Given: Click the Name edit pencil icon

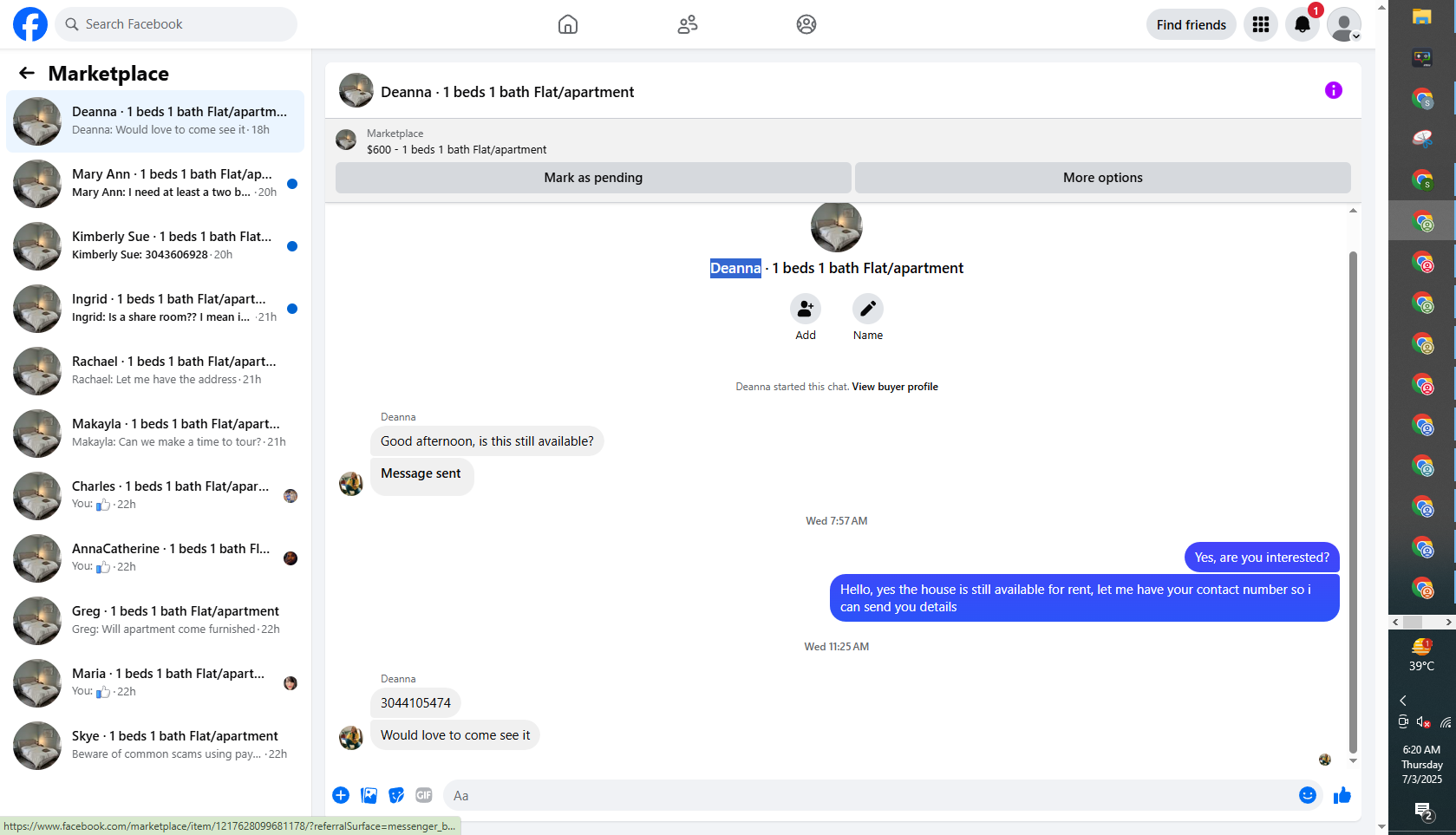Looking at the screenshot, I should pyautogui.click(x=868, y=309).
